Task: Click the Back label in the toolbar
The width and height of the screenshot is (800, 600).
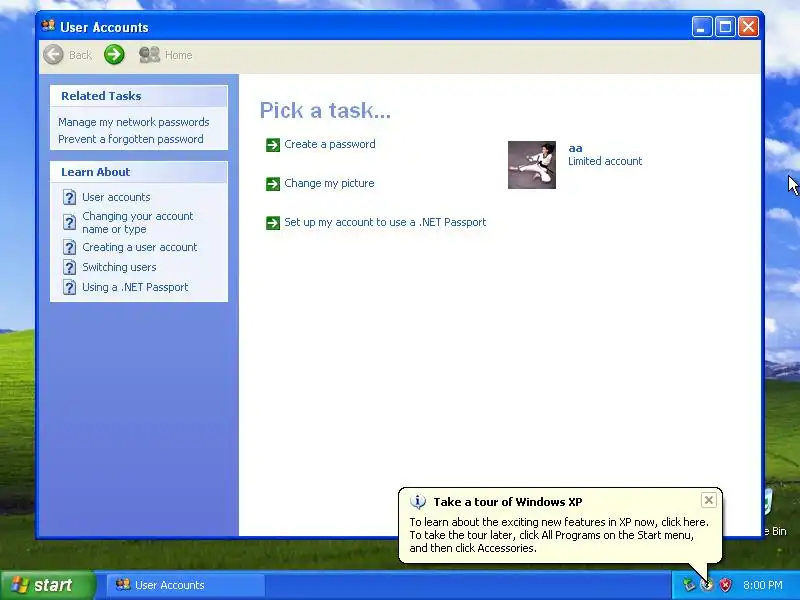Action: (x=80, y=55)
